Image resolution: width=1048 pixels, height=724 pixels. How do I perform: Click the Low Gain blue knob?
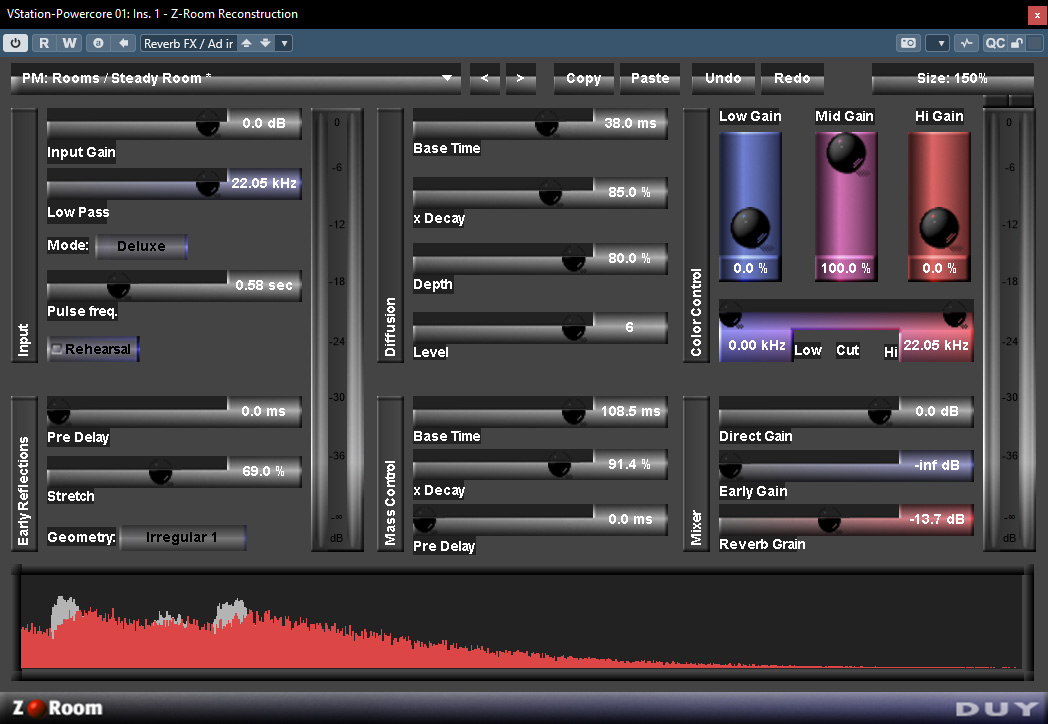tap(750, 227)
